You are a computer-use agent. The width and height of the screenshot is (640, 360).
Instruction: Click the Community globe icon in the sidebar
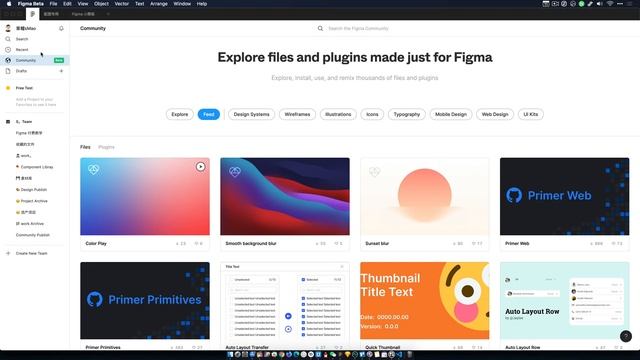[8, 60]
